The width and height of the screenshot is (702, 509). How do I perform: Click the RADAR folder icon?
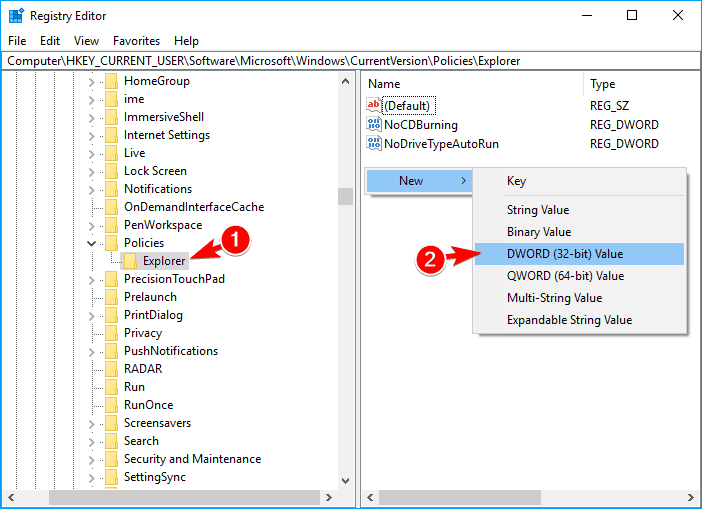pos(111,369)
